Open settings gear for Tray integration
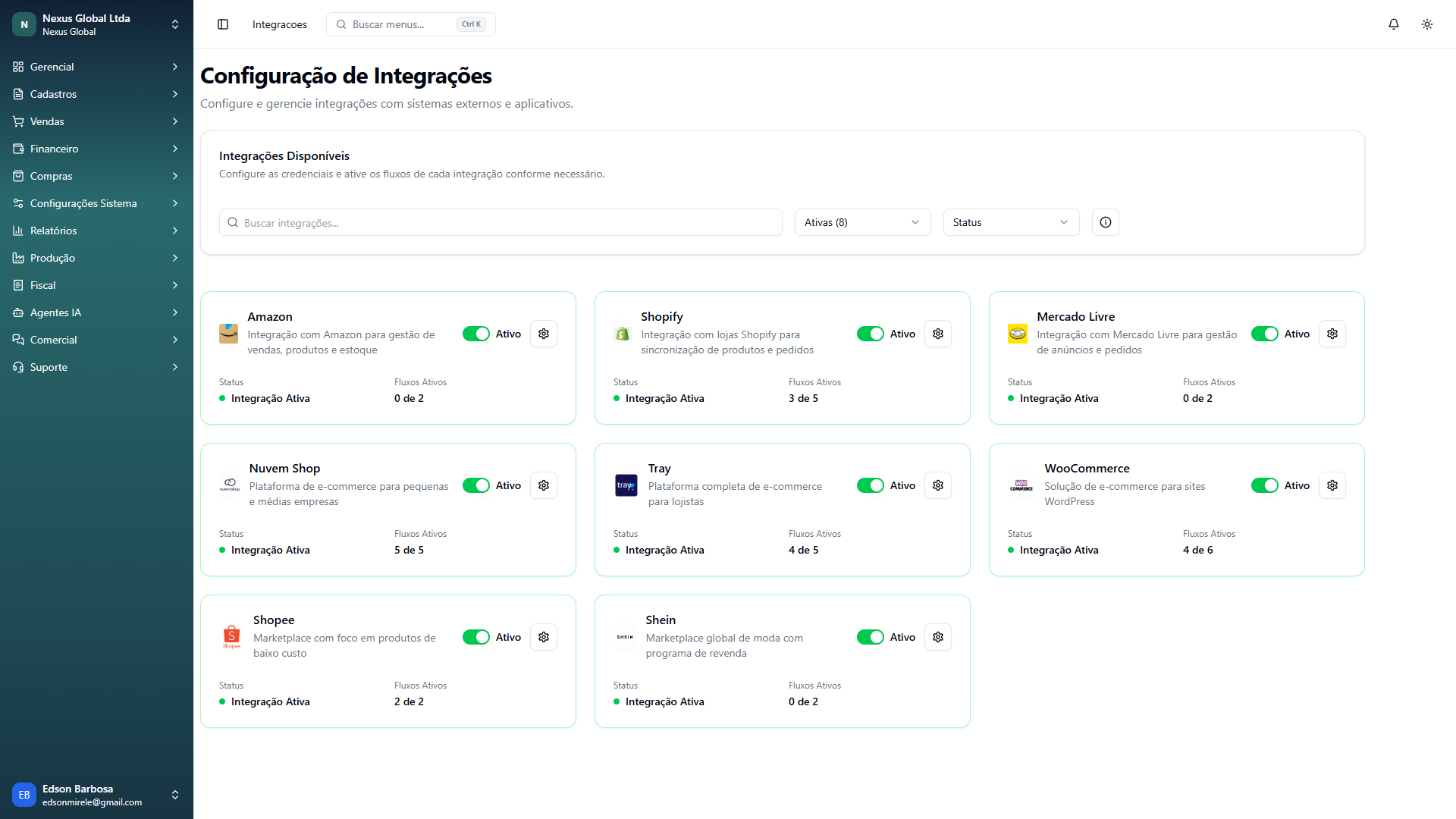 [x=938, y=485]
